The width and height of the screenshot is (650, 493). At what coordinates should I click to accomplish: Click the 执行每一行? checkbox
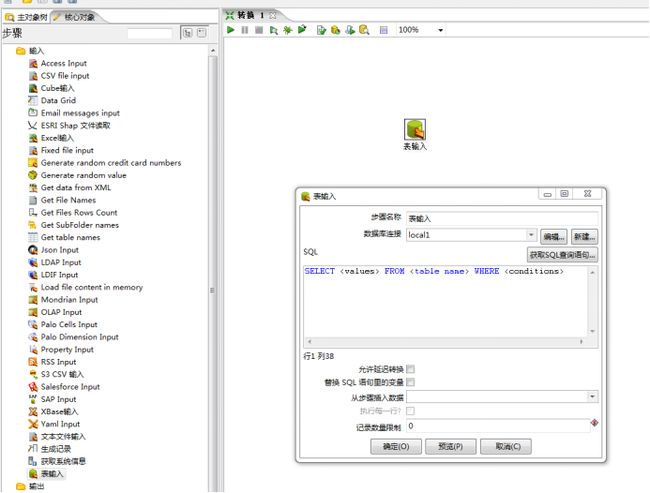(x=410, y=411)
